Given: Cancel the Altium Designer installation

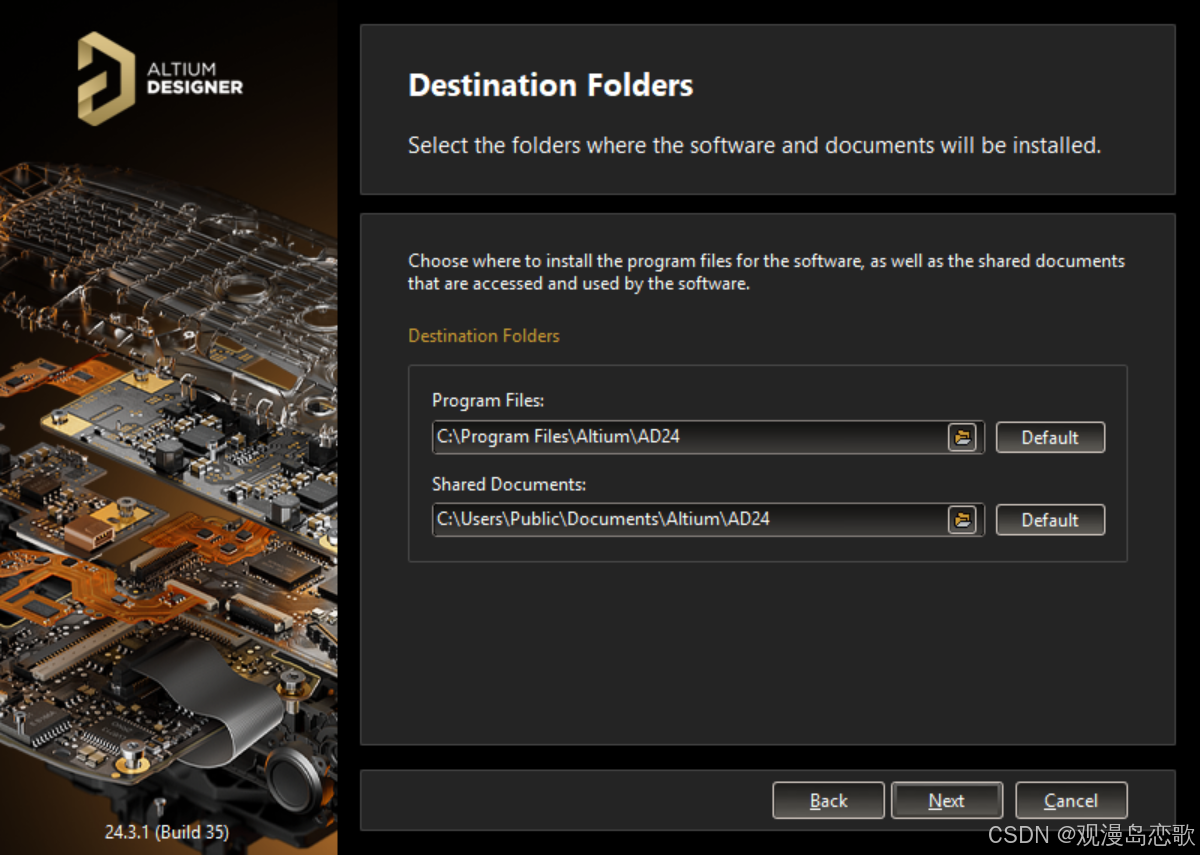Looking at the screenshot, I should pos(1071,800).
